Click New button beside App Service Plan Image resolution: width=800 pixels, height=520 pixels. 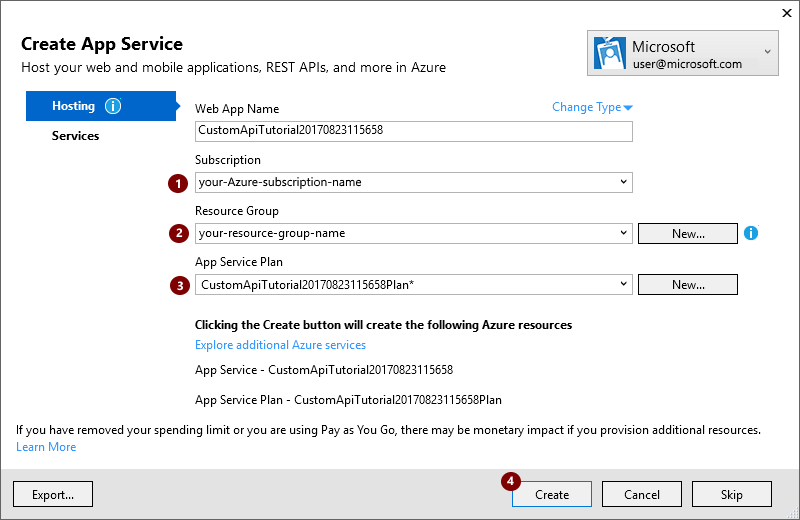point(688,284)
